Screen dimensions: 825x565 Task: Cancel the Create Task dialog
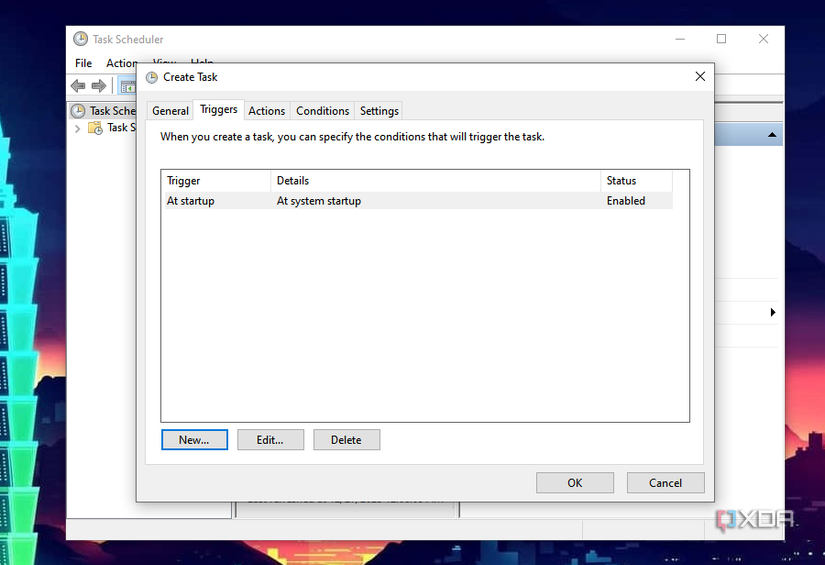pyautogui.click(x=665, y=483)
